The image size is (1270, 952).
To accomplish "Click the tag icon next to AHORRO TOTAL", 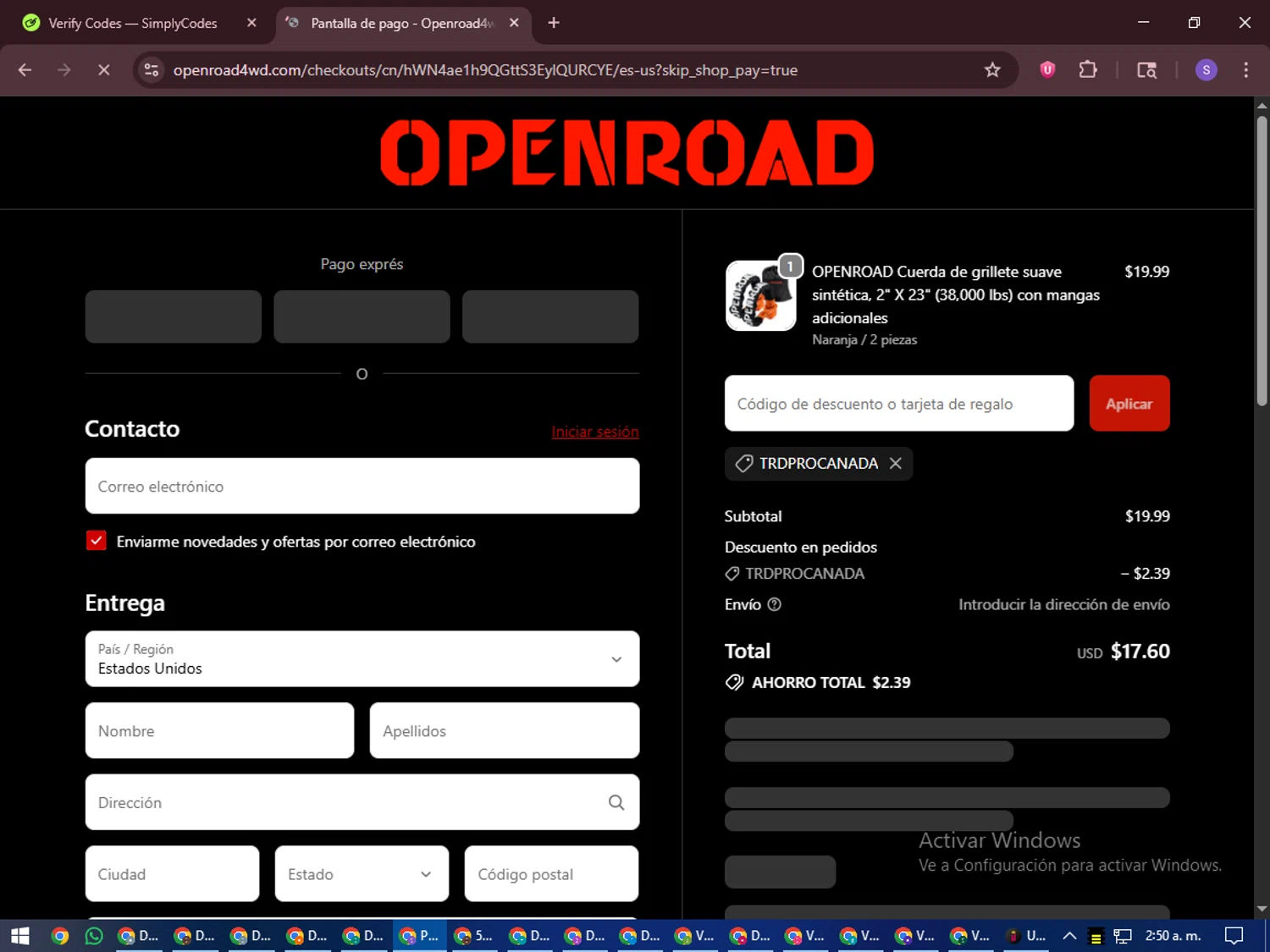I will pos(734,682).
